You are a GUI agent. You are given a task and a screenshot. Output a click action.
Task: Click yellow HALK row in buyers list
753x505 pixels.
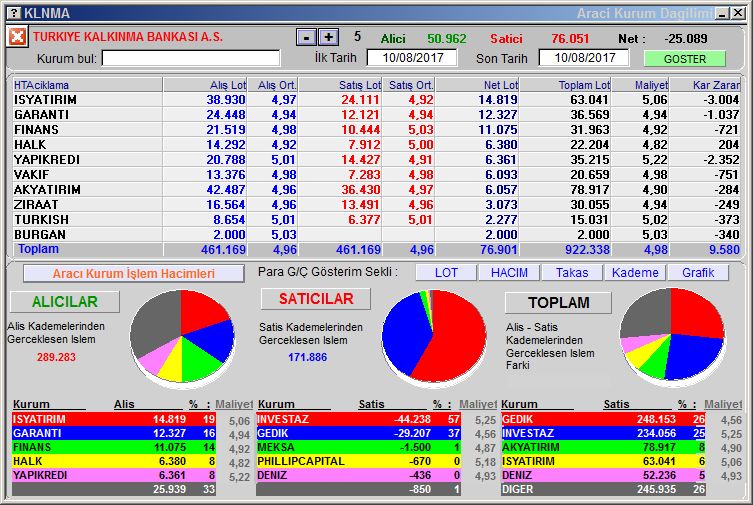tap(114, 461)
